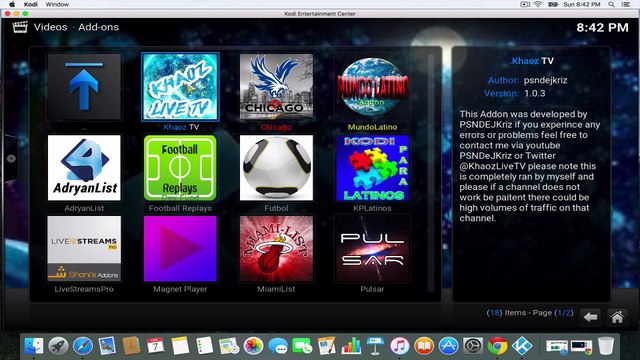Open the parent folder up-arrow tile
The height and width of the screenshot is (360, 640).
pos(84,87)
